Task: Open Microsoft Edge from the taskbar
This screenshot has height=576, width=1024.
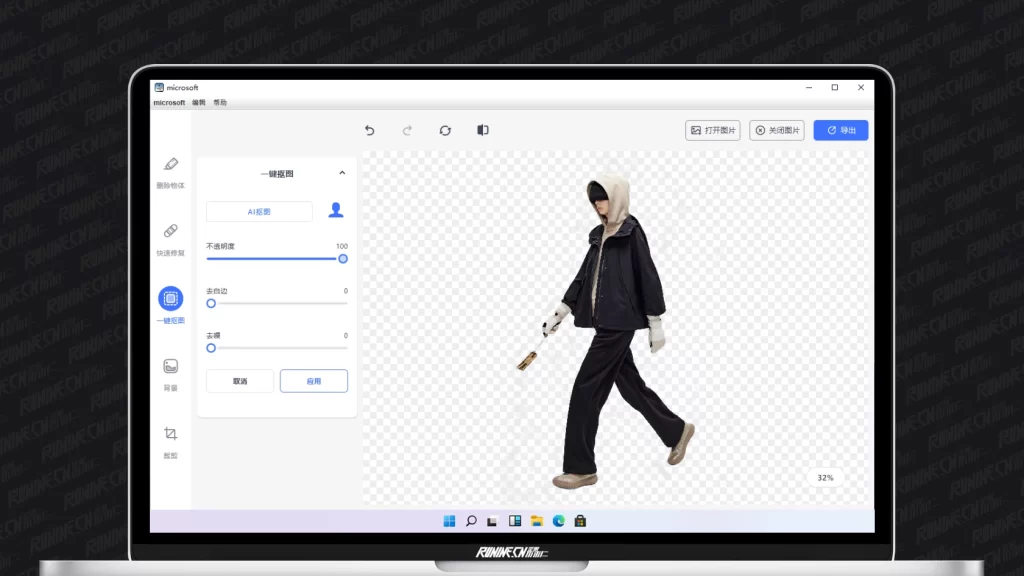Action: tap(559, 521)
